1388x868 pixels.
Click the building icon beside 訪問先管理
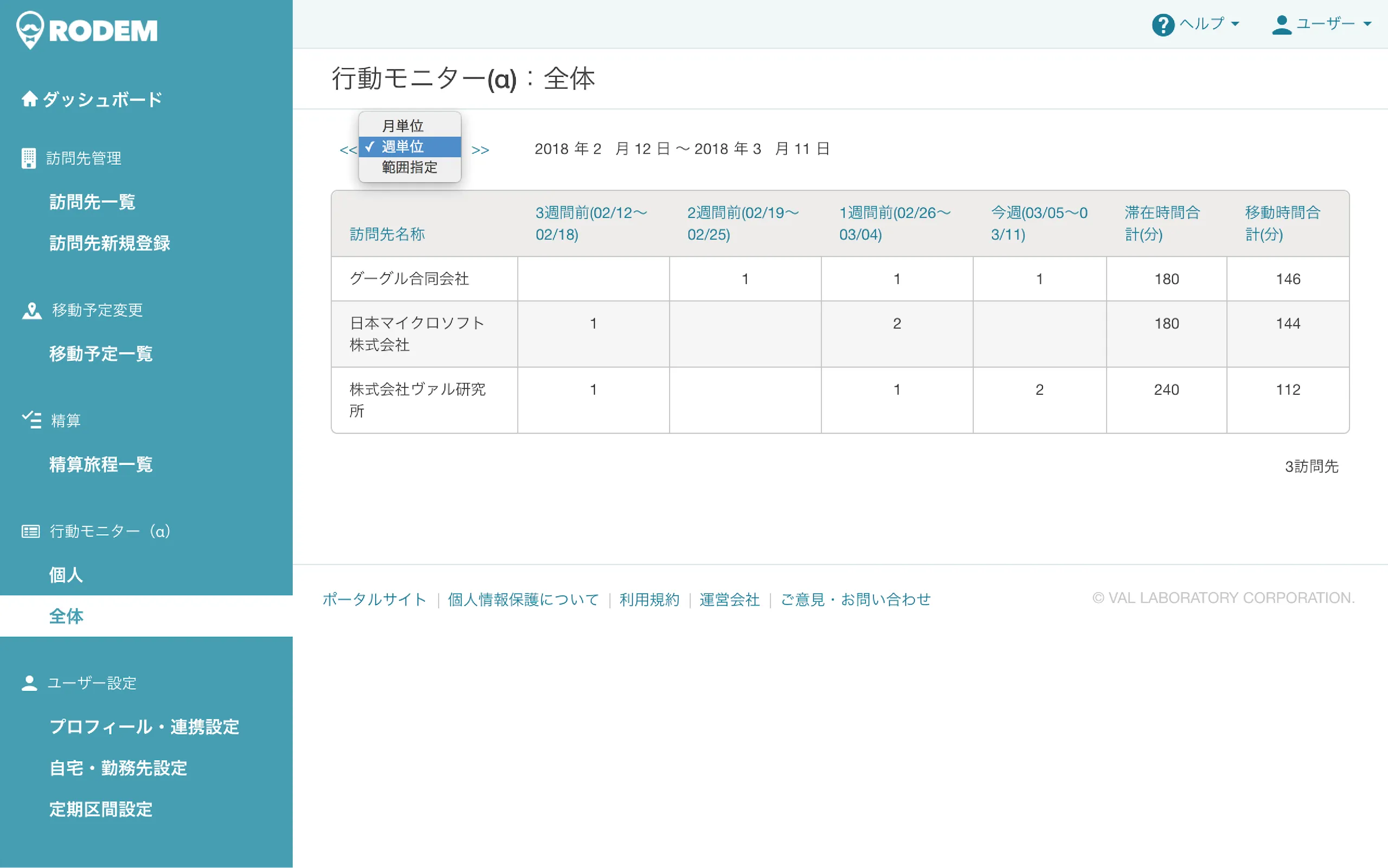tap(28, 158)
